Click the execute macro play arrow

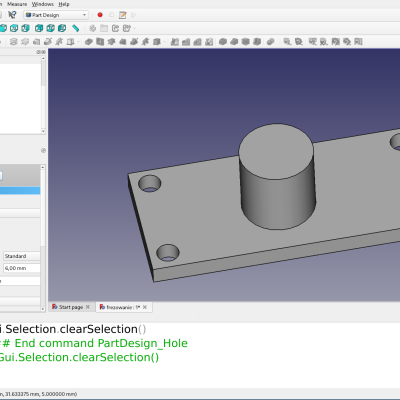click(x=134, y=15)
